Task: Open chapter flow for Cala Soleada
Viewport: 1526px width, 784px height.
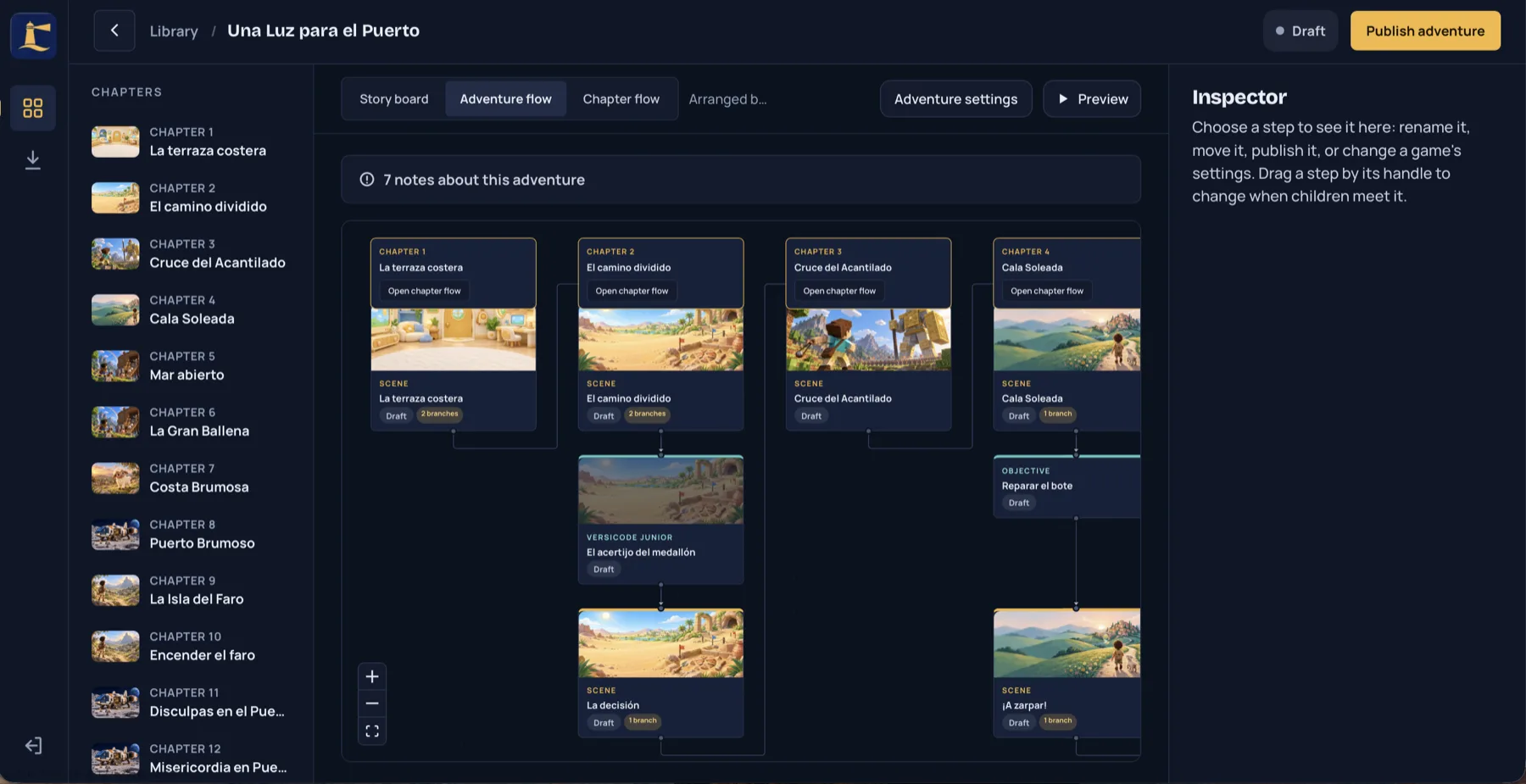Action: [x=1047, y=291]
